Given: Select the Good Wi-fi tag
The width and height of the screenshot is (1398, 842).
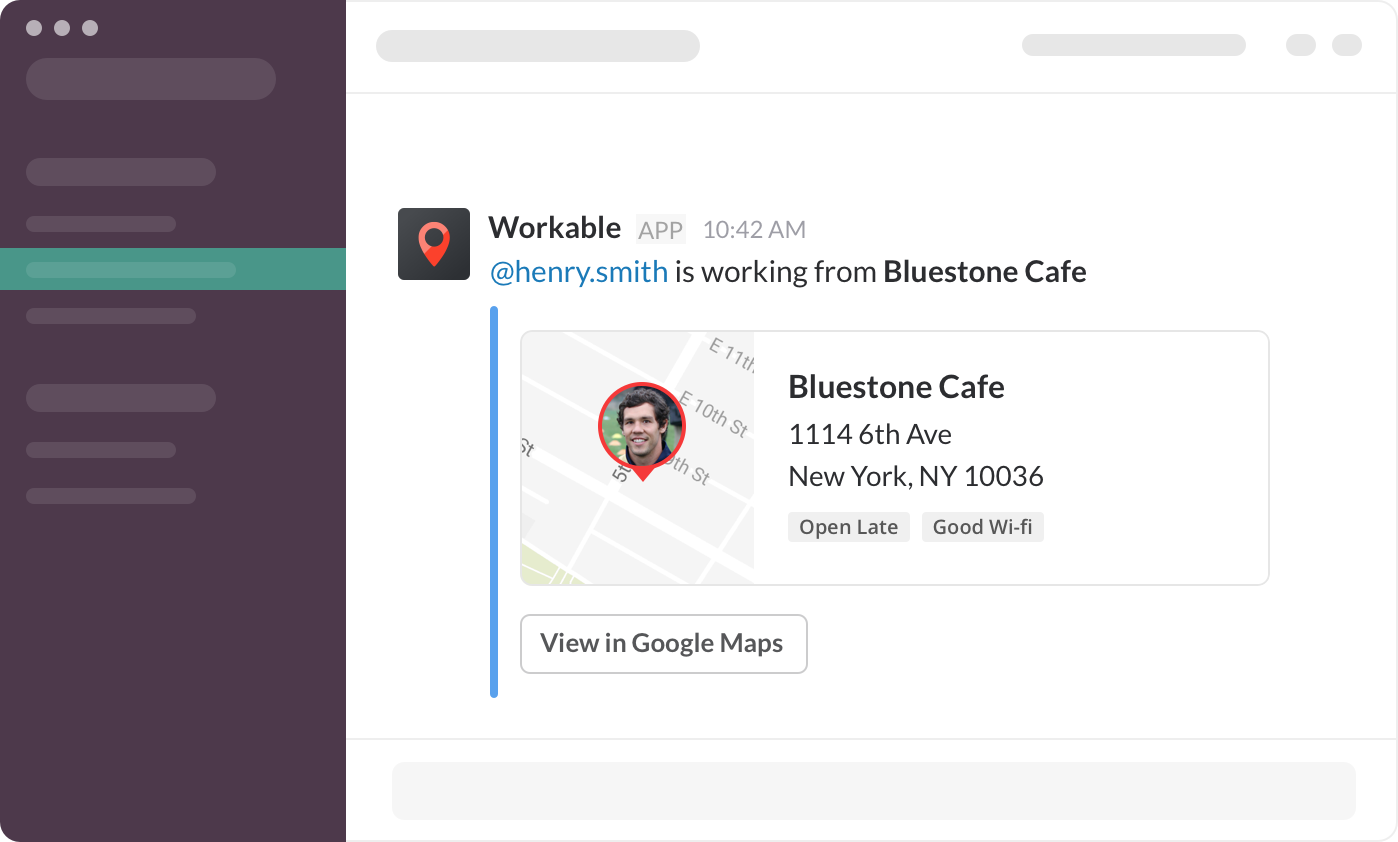Looking at the screenshot, I should (x=982, y=527).
